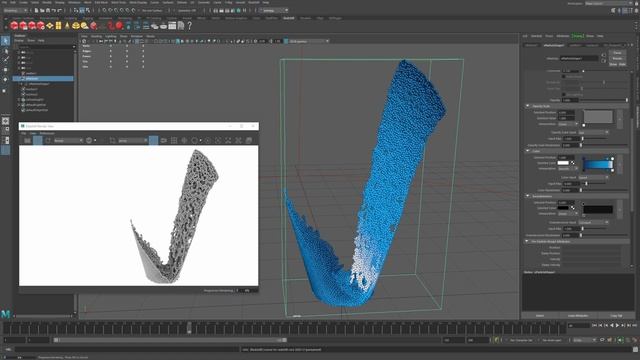Choose the Lasso select tool in toolbox
This screenshot has height=360, width=640.
pos(5,51)
